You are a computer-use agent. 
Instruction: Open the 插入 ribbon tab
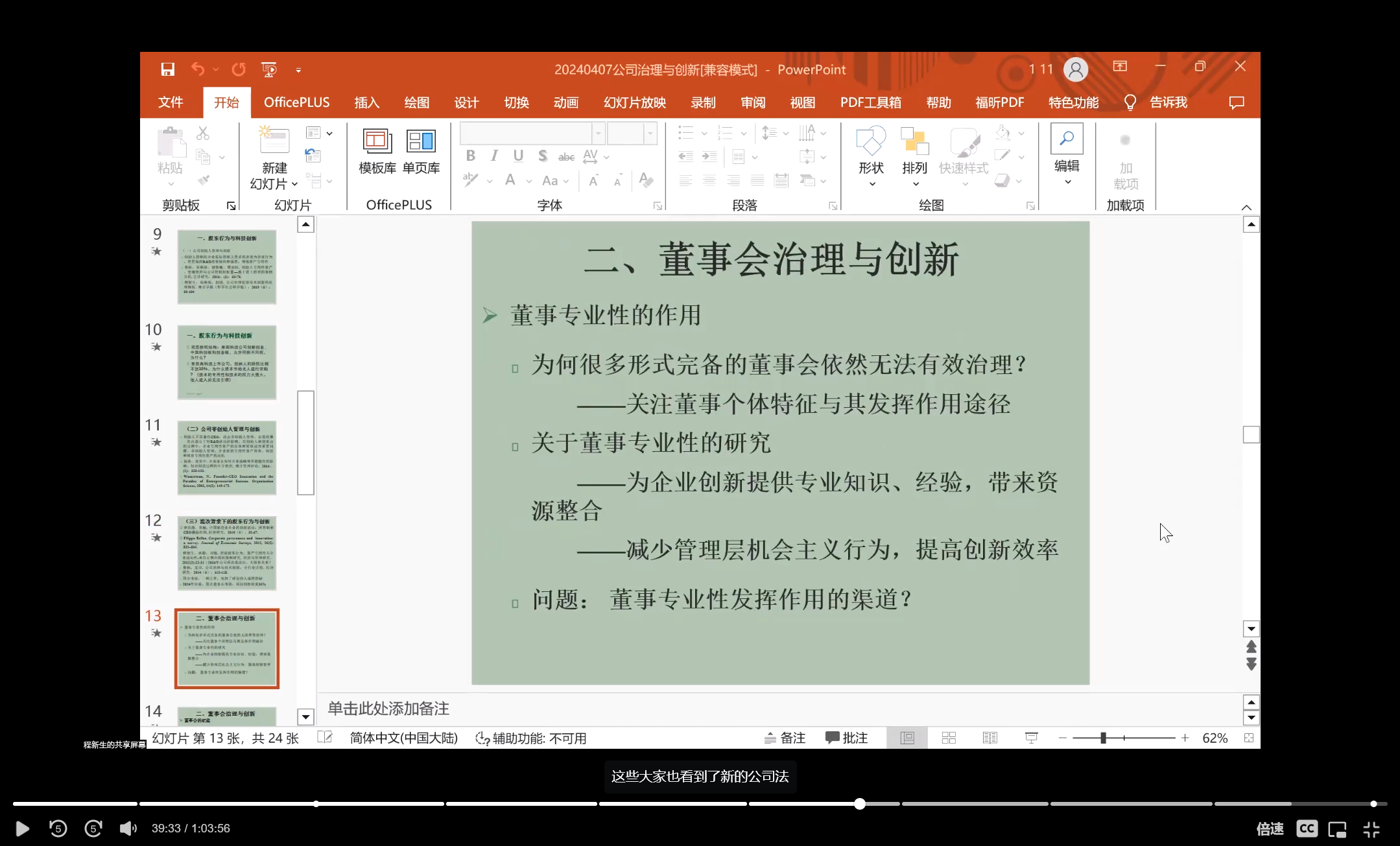click(366, 102)
